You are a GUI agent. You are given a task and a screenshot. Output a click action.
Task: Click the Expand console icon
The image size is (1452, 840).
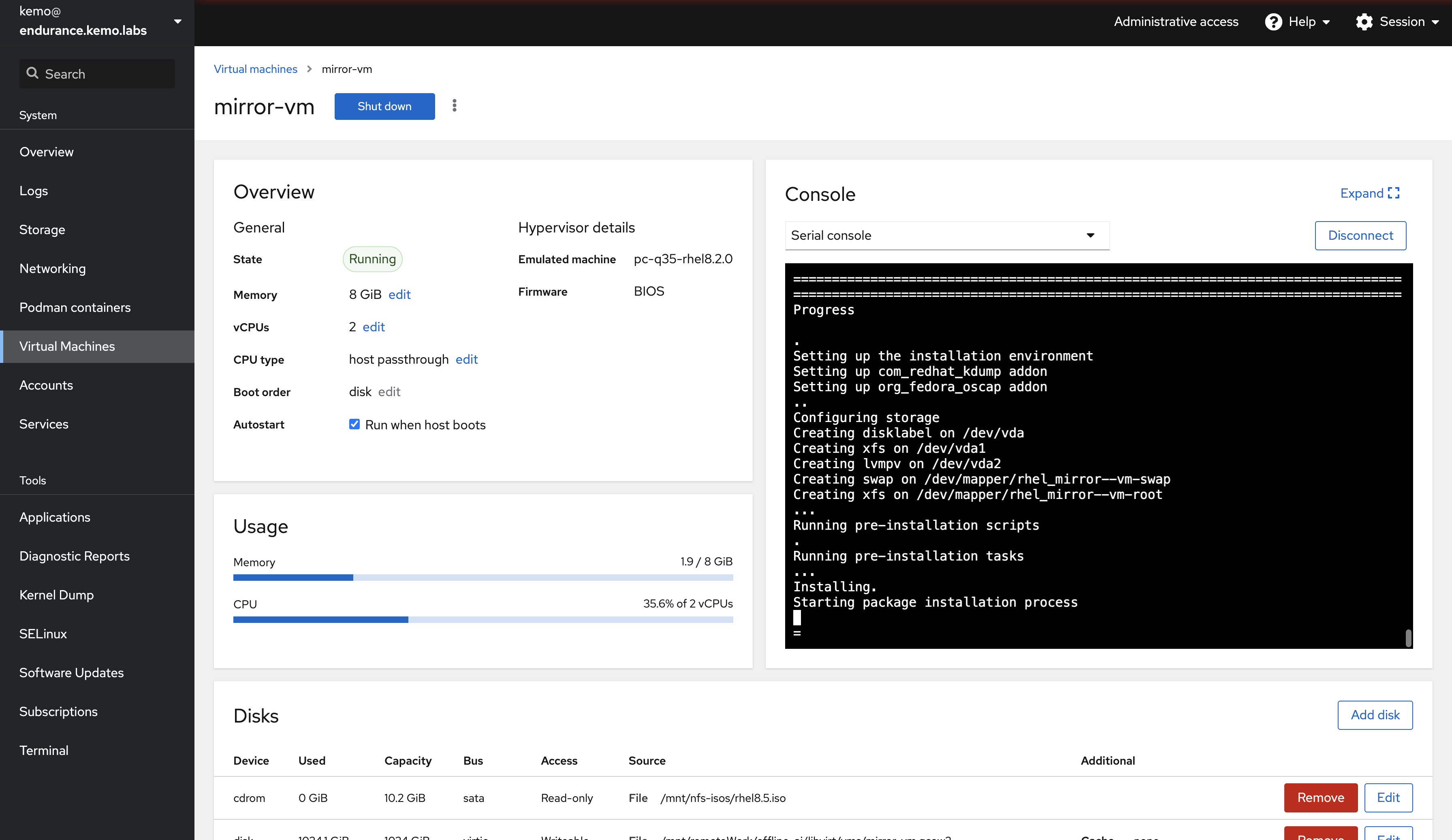click(x=1393, y=193)
